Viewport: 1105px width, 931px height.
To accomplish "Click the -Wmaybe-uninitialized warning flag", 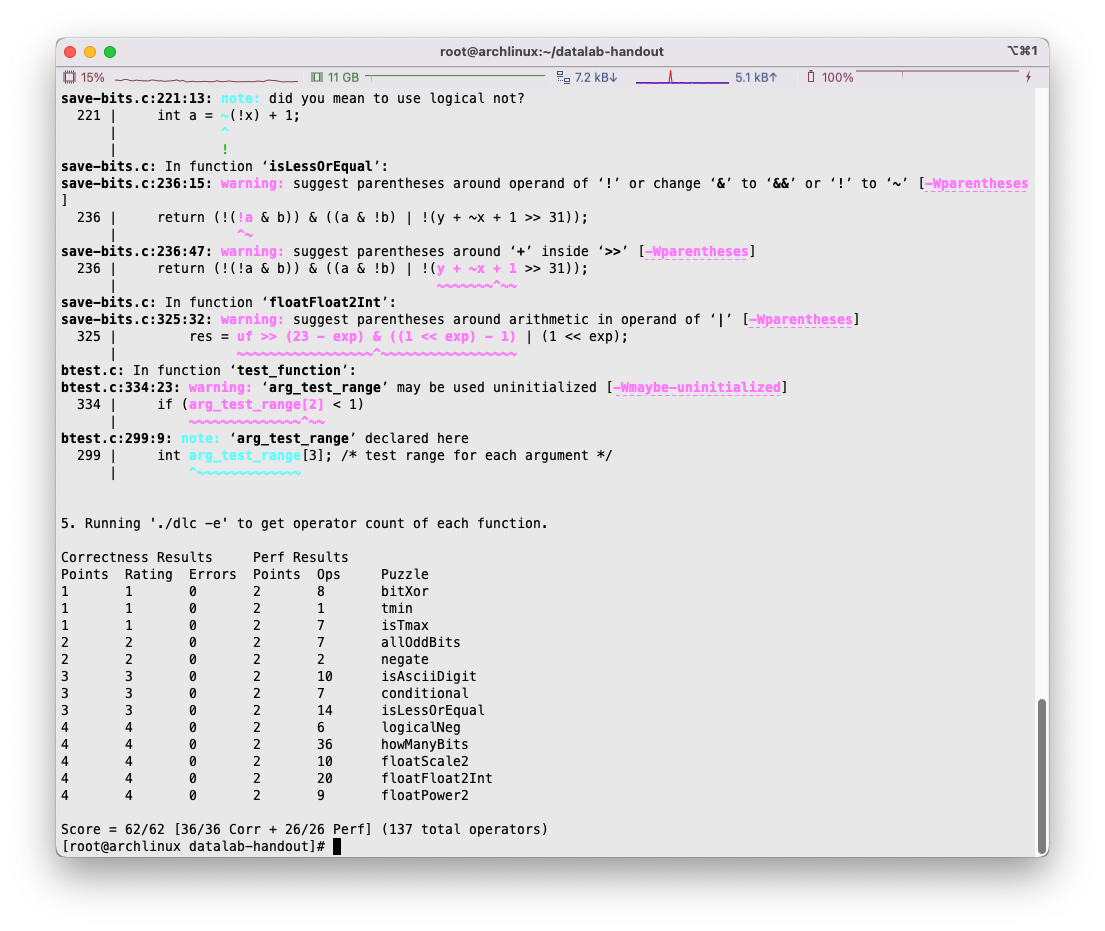I will click(697, 388).
